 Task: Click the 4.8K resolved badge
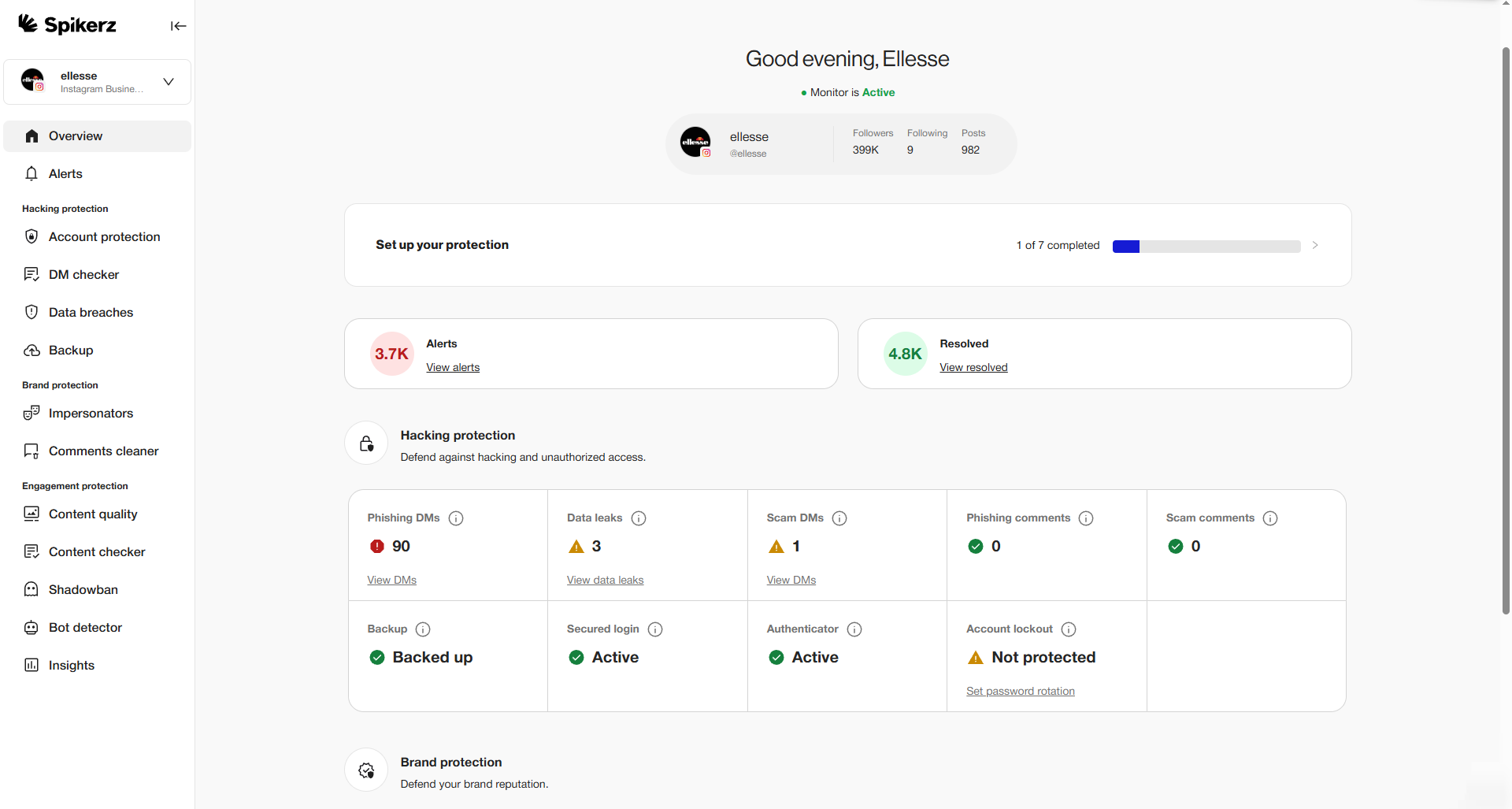click(x=905, y=354)
